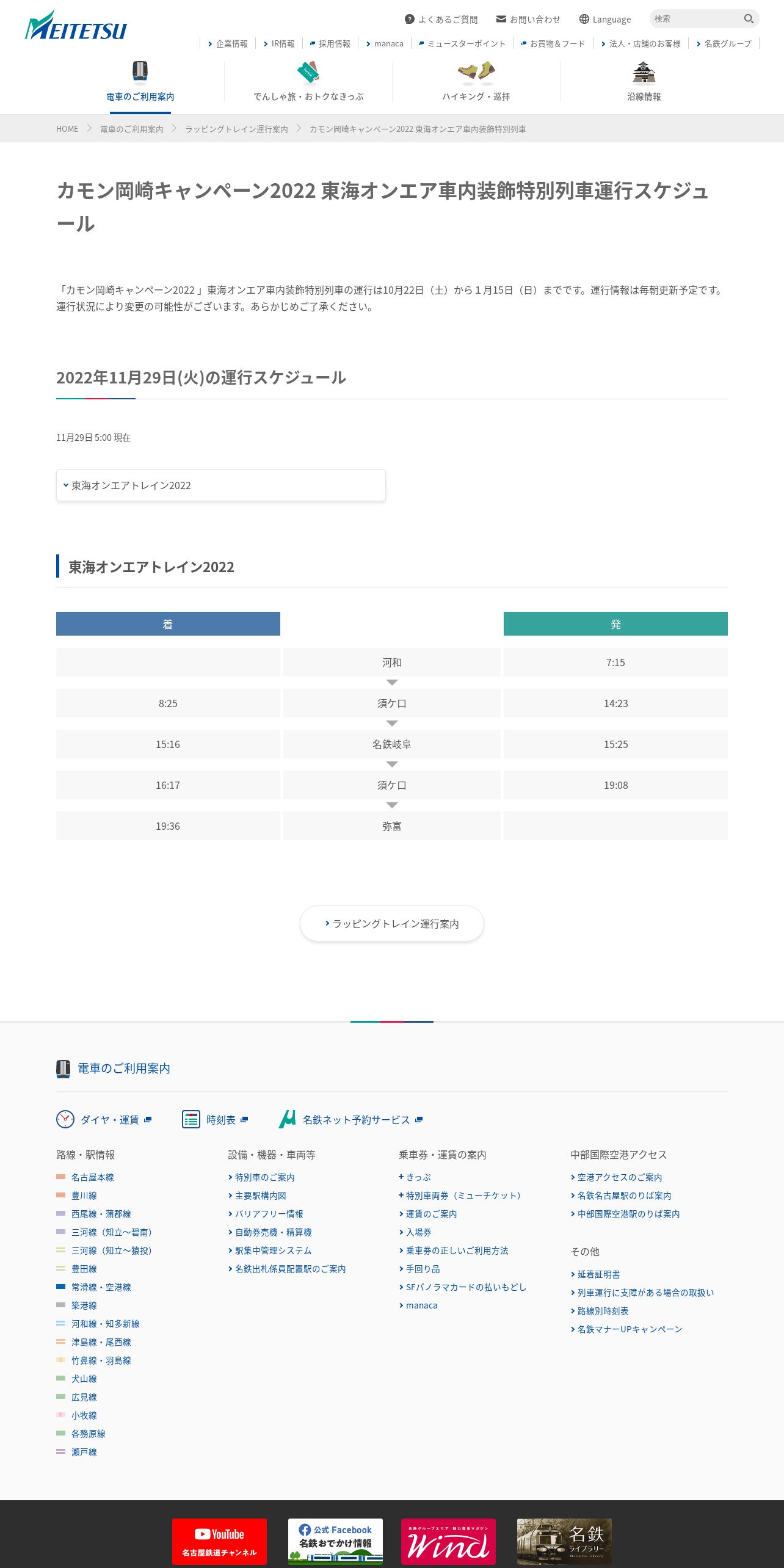
Task: Expand the 東海オンエアトレイン2022 dropdown
Action: [220, 485]
